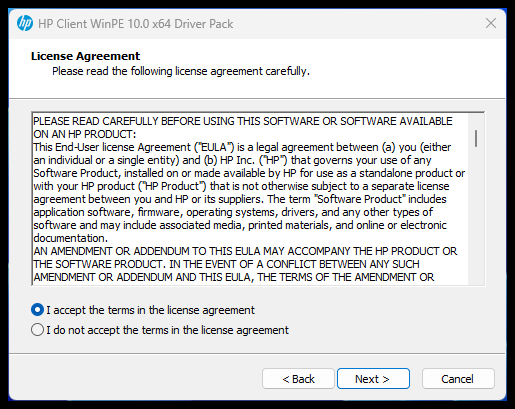Click the line starting 'an individual or a single entity'

coord(232,160)
